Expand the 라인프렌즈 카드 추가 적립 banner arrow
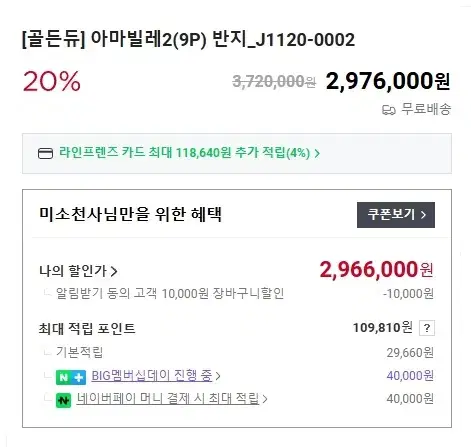The image size is (471, 447). click(x=317, y=153)
